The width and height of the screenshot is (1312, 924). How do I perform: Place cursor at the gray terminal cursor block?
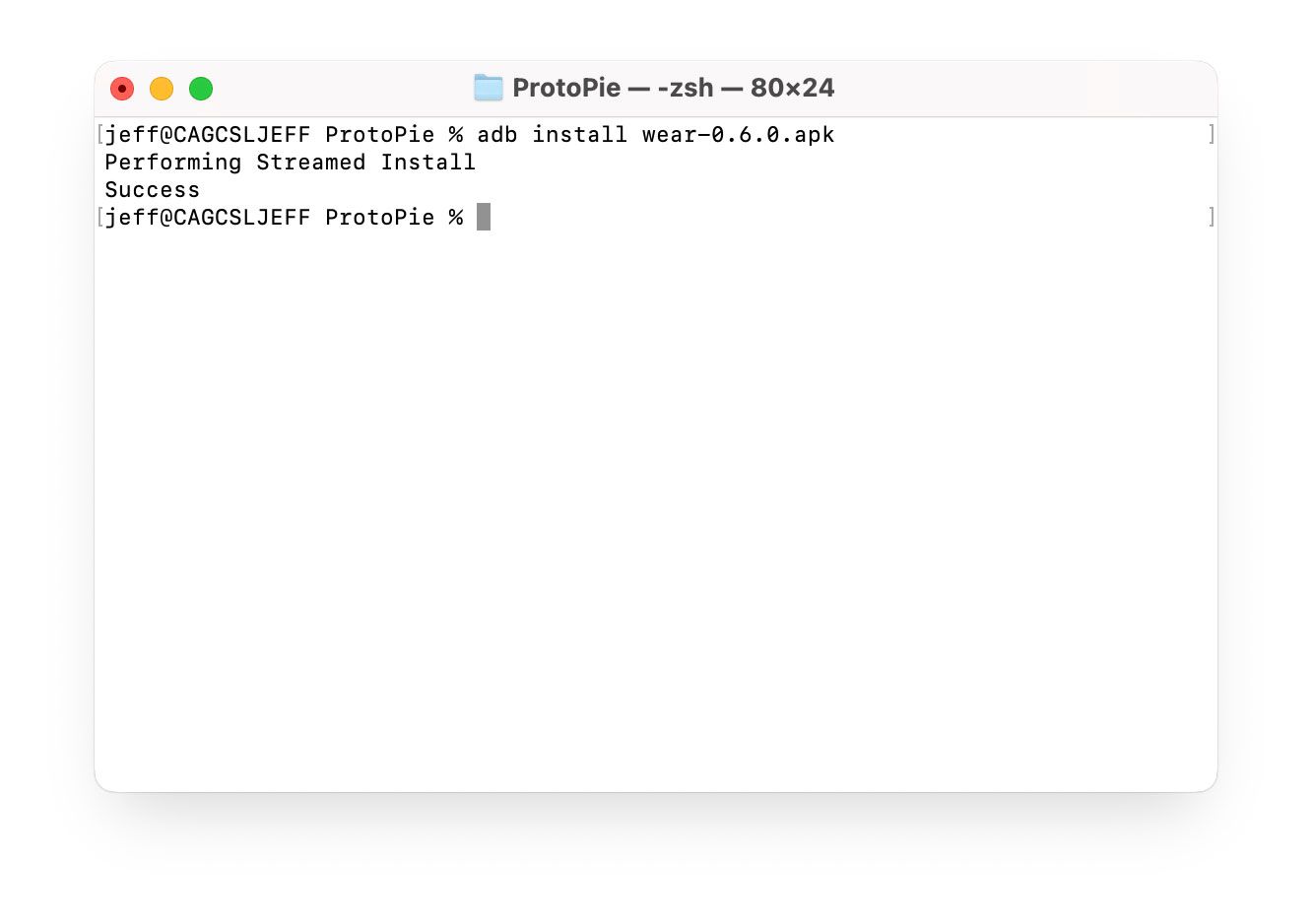pyautogui.click(x=484, y=217)
